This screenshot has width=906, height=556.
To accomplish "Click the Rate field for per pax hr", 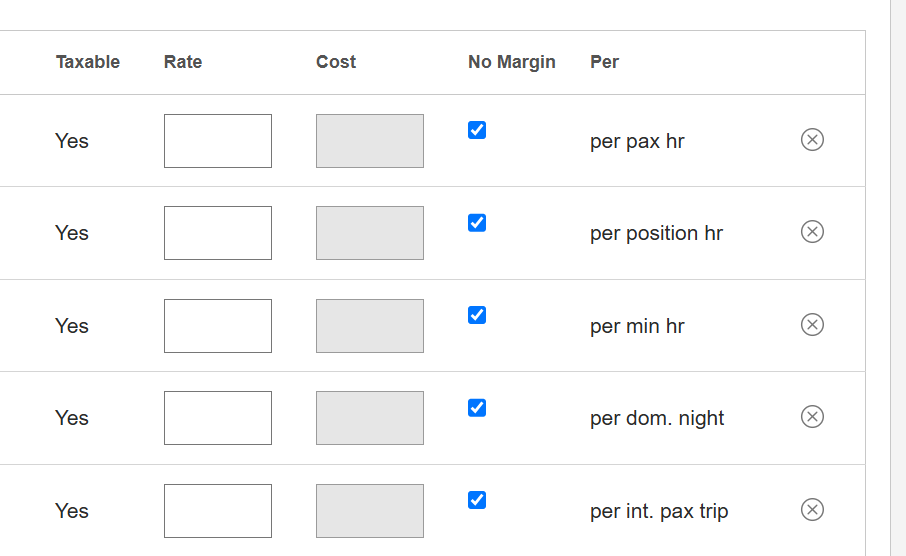I will click(218, 141).
